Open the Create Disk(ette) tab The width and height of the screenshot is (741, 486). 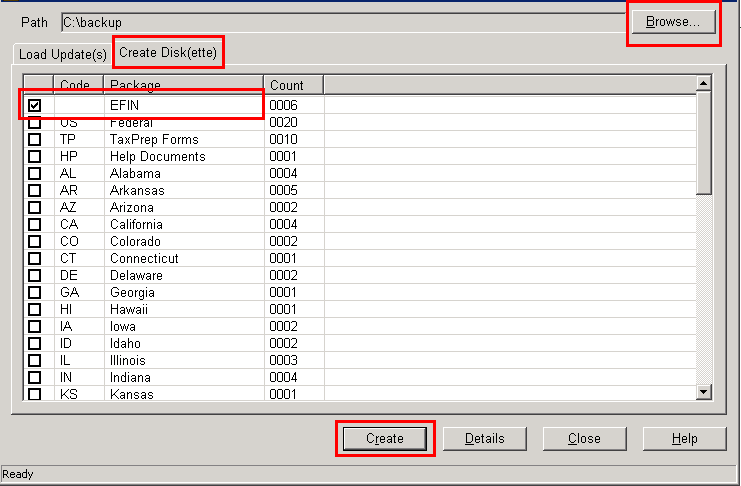tap(168, 52)
